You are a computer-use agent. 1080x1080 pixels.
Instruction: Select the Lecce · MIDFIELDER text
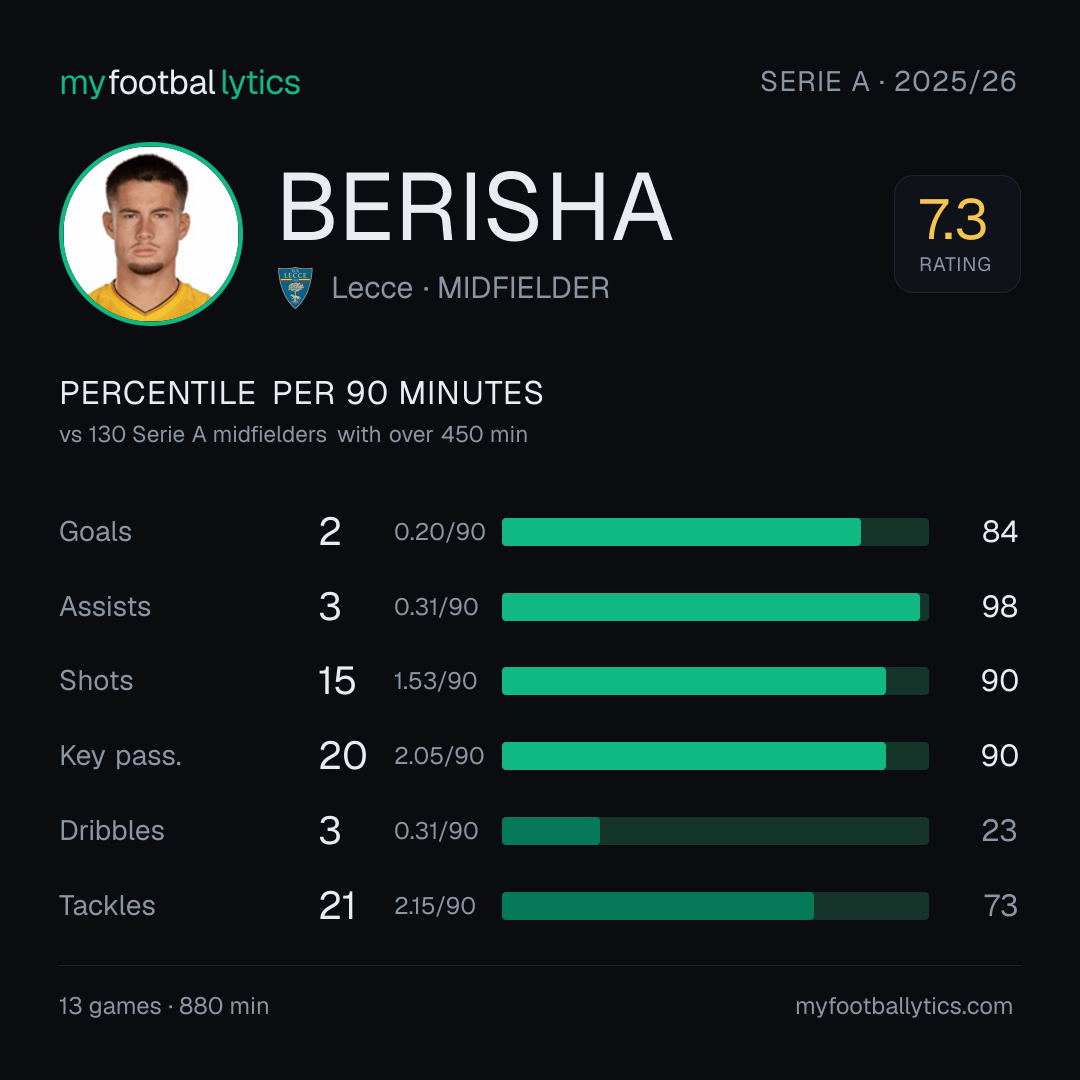pyautogui.click(x=470, y=288)
